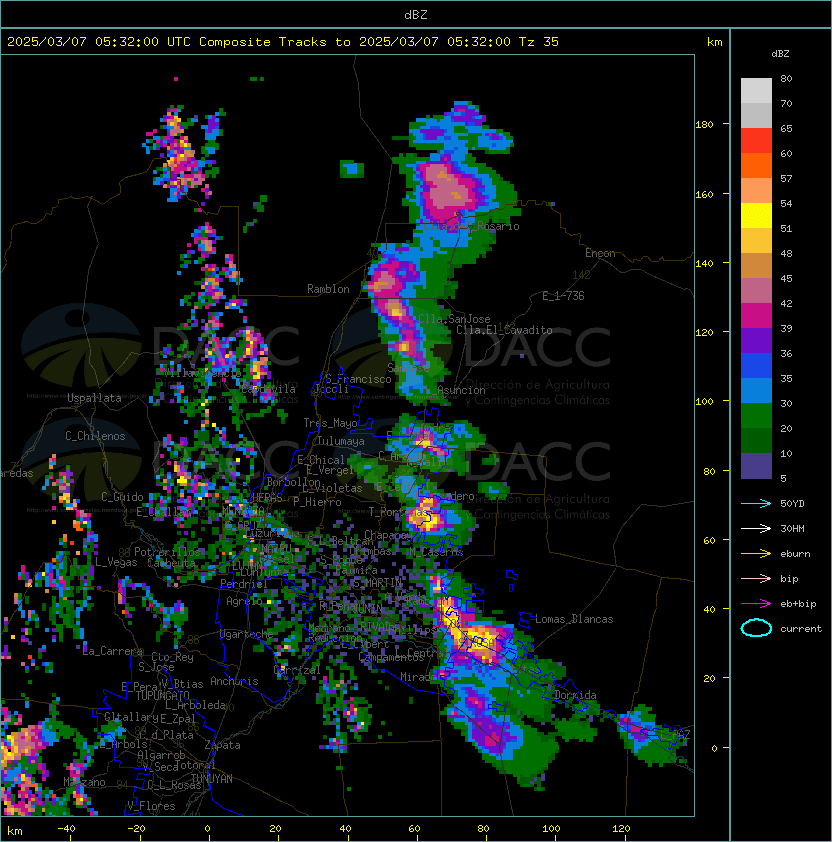The width and height of the screenshot is (832, 842).
Task: Click the 'TUNUYAN' map label
Action: [x=212, y=779]
